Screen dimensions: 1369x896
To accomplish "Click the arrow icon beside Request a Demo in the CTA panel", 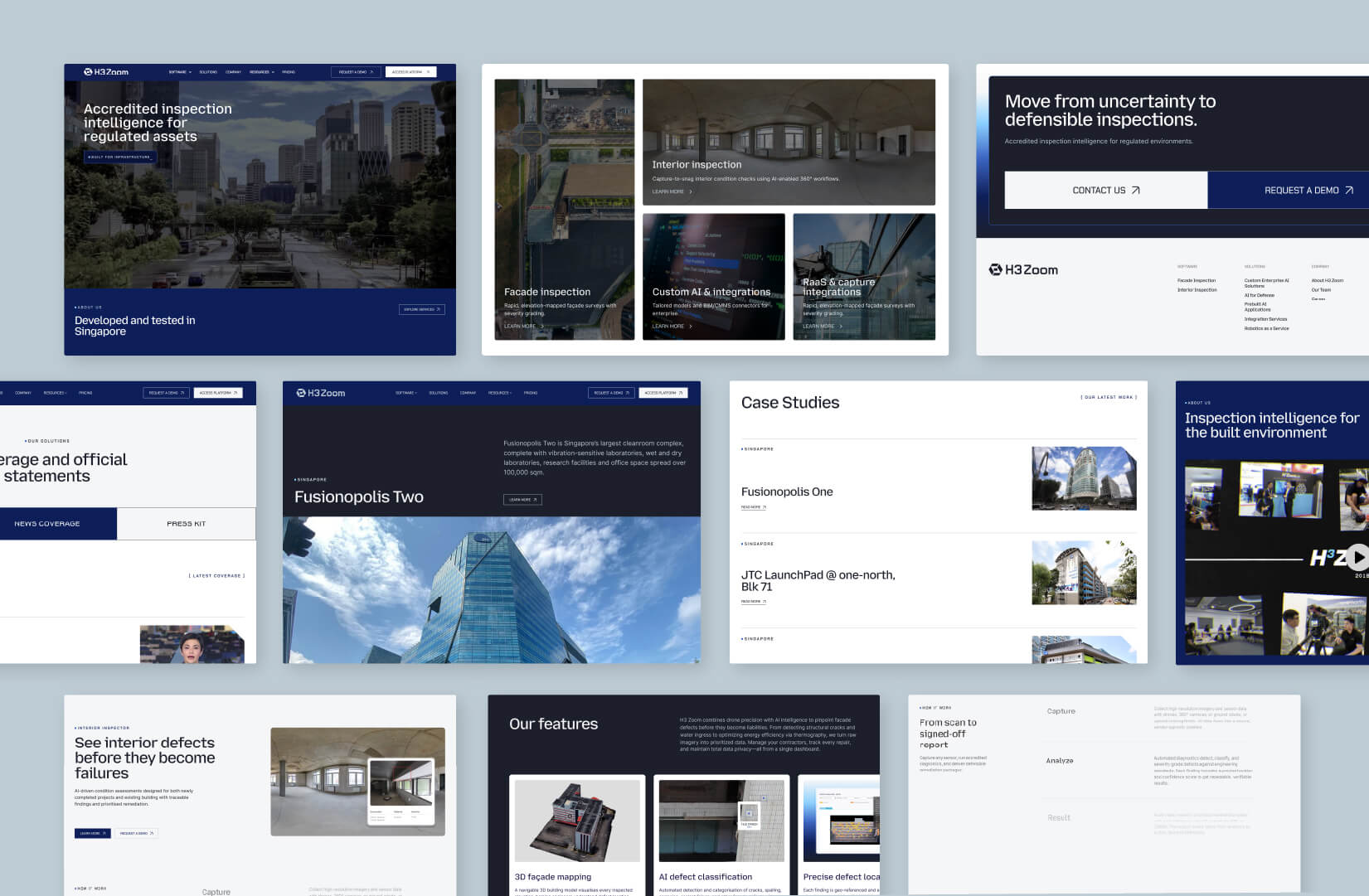I will (x=1349, y=191).
